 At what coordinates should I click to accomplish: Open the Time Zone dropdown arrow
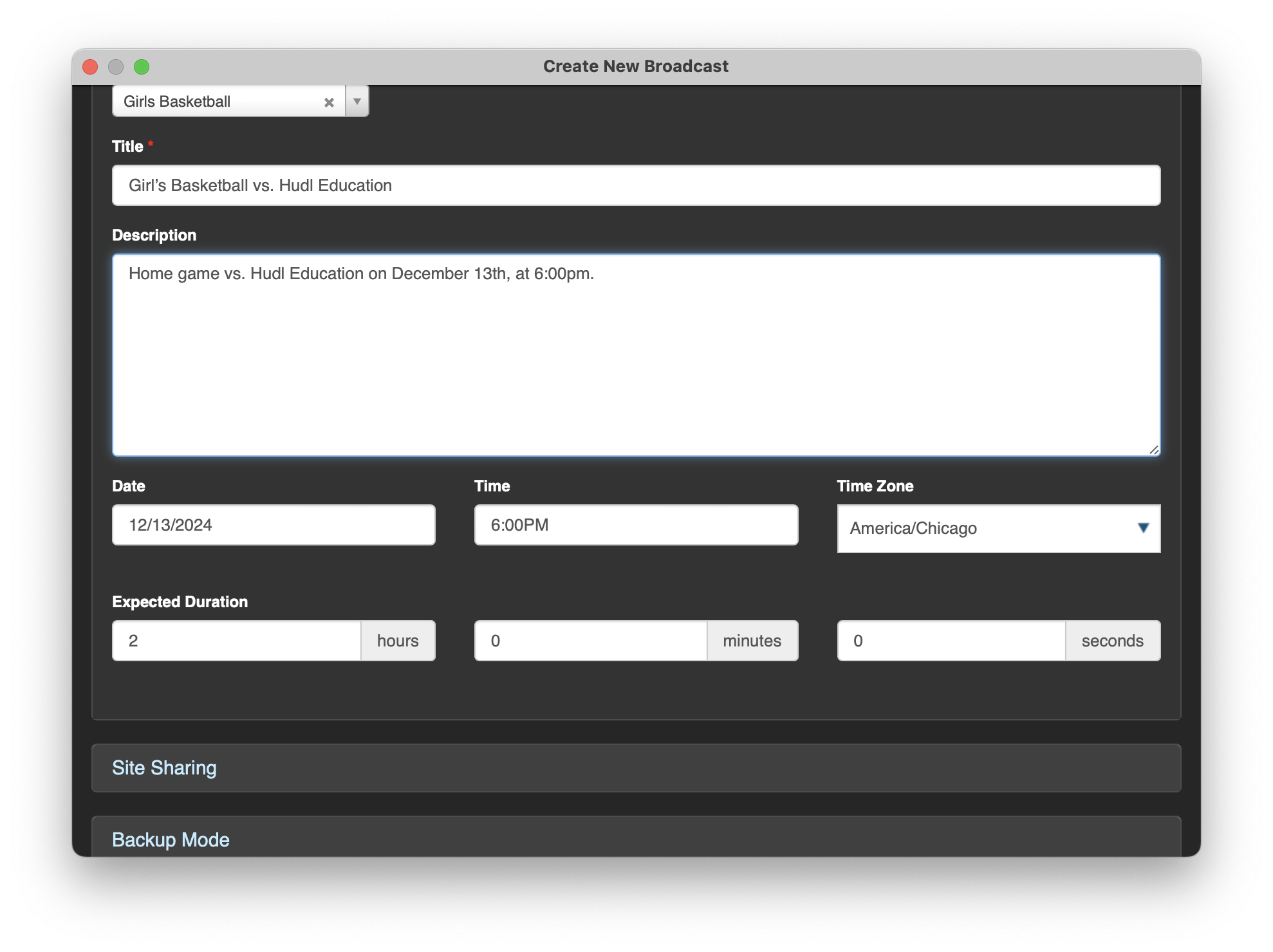pos(1143,528)
